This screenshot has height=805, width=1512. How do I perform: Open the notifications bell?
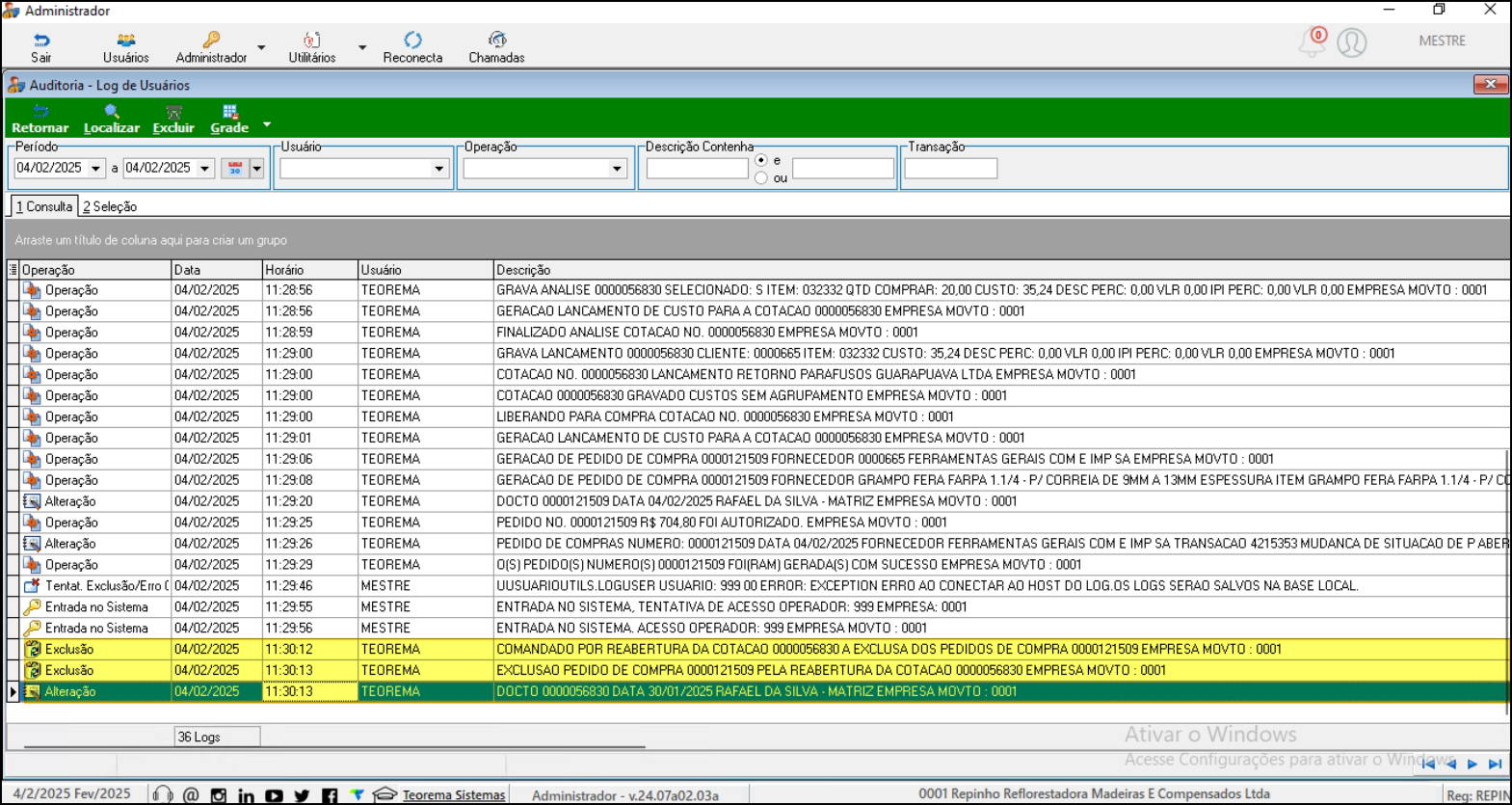coord(1313,41)
